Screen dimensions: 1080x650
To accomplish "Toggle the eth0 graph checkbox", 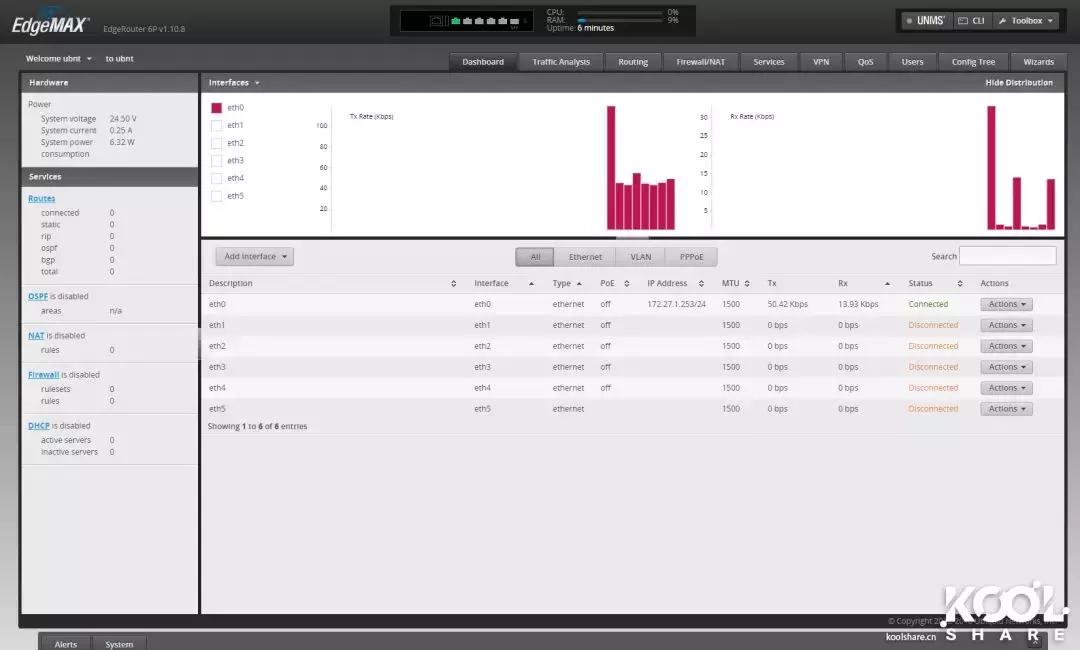I will 216,108.
